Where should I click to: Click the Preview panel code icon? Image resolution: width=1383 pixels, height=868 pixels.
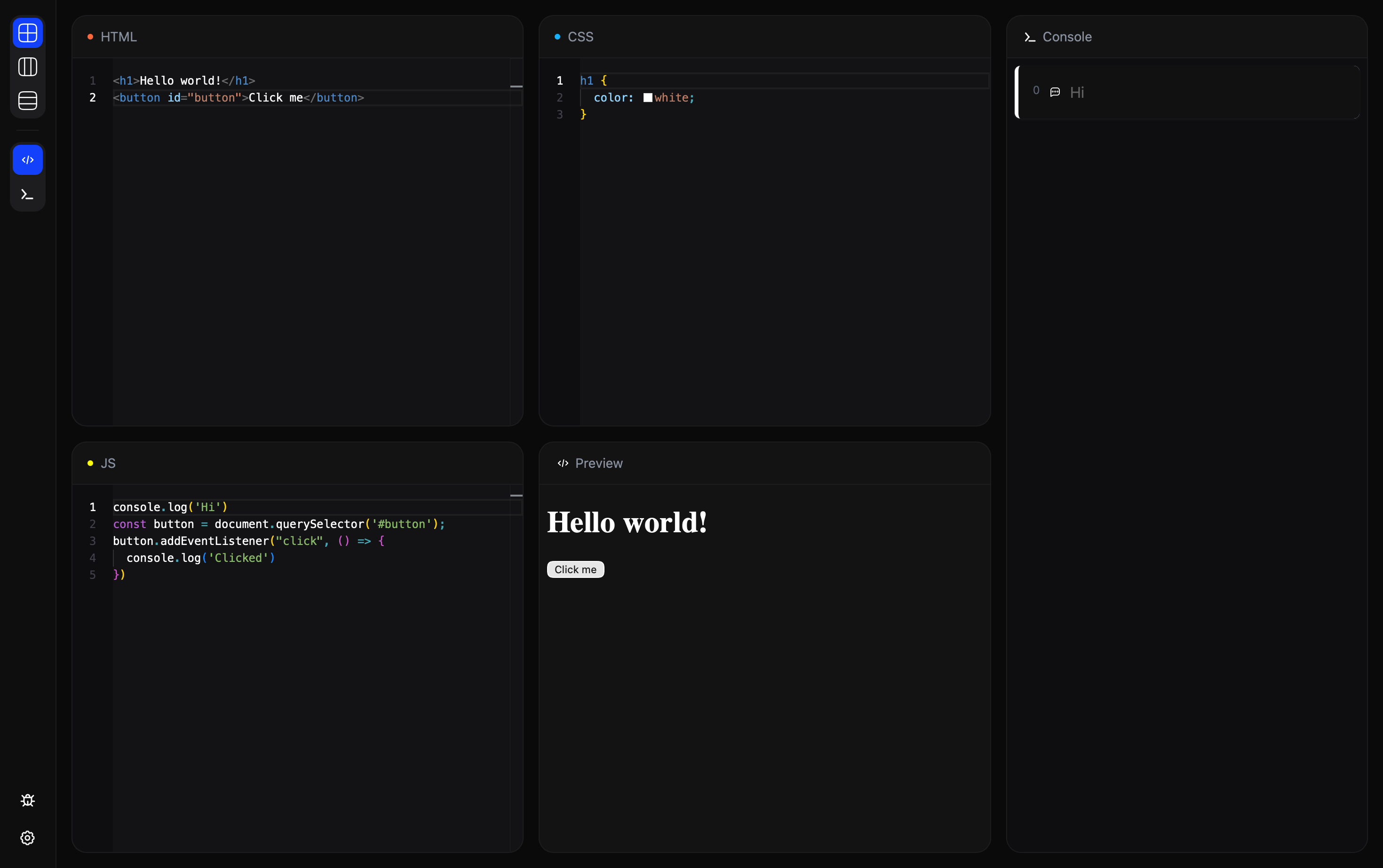click(x=563, y=463)
